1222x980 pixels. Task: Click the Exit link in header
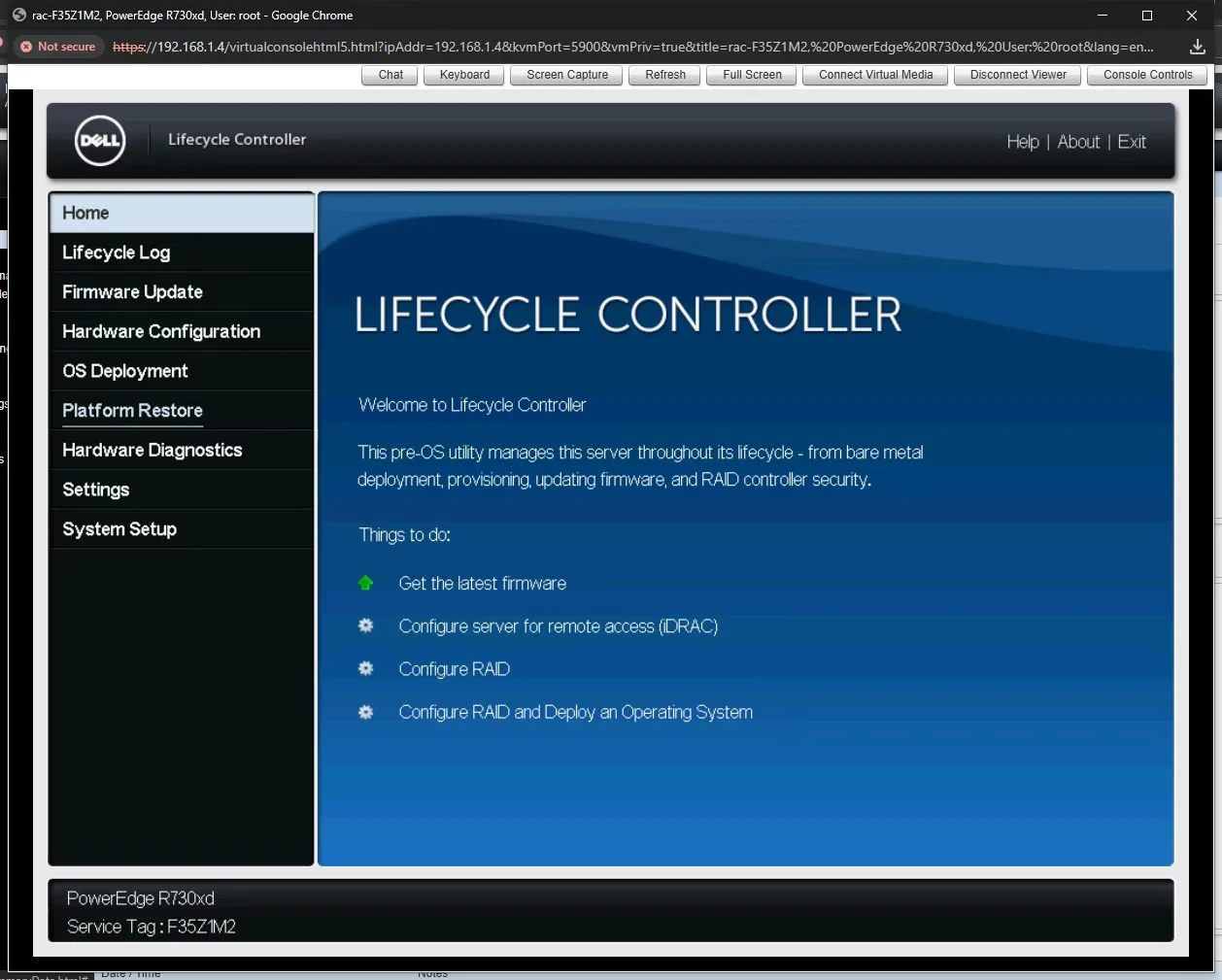point(1132,142)
